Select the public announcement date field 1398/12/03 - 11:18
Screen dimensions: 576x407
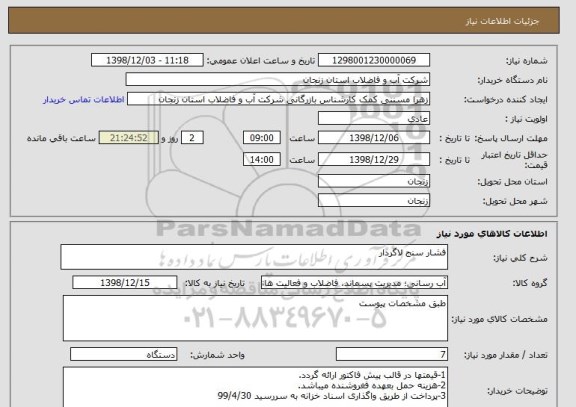pyautogui.click(x=147, y=60)
